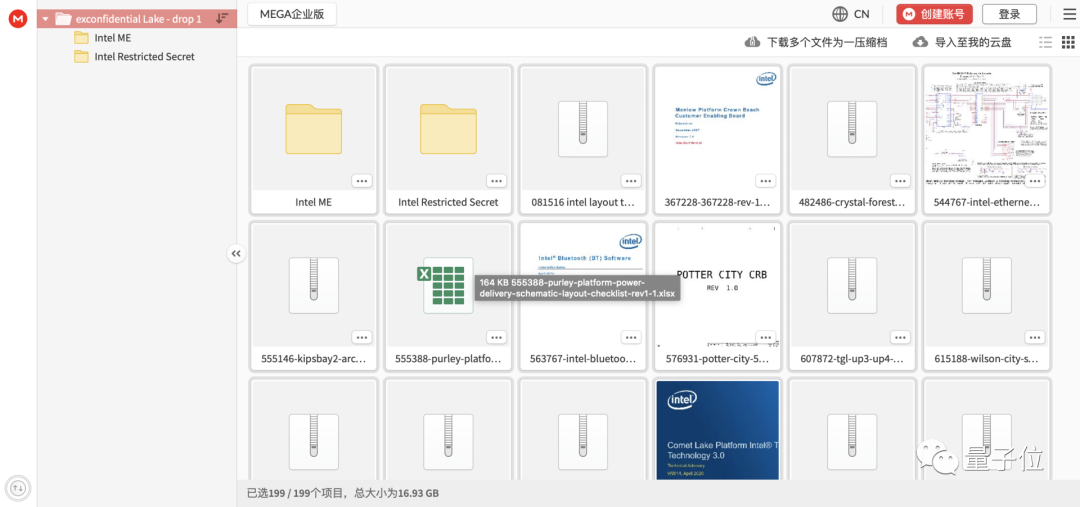Open more options for Intel Restricted Secret tile
1080x507 pixels.
tap(496, 180)
